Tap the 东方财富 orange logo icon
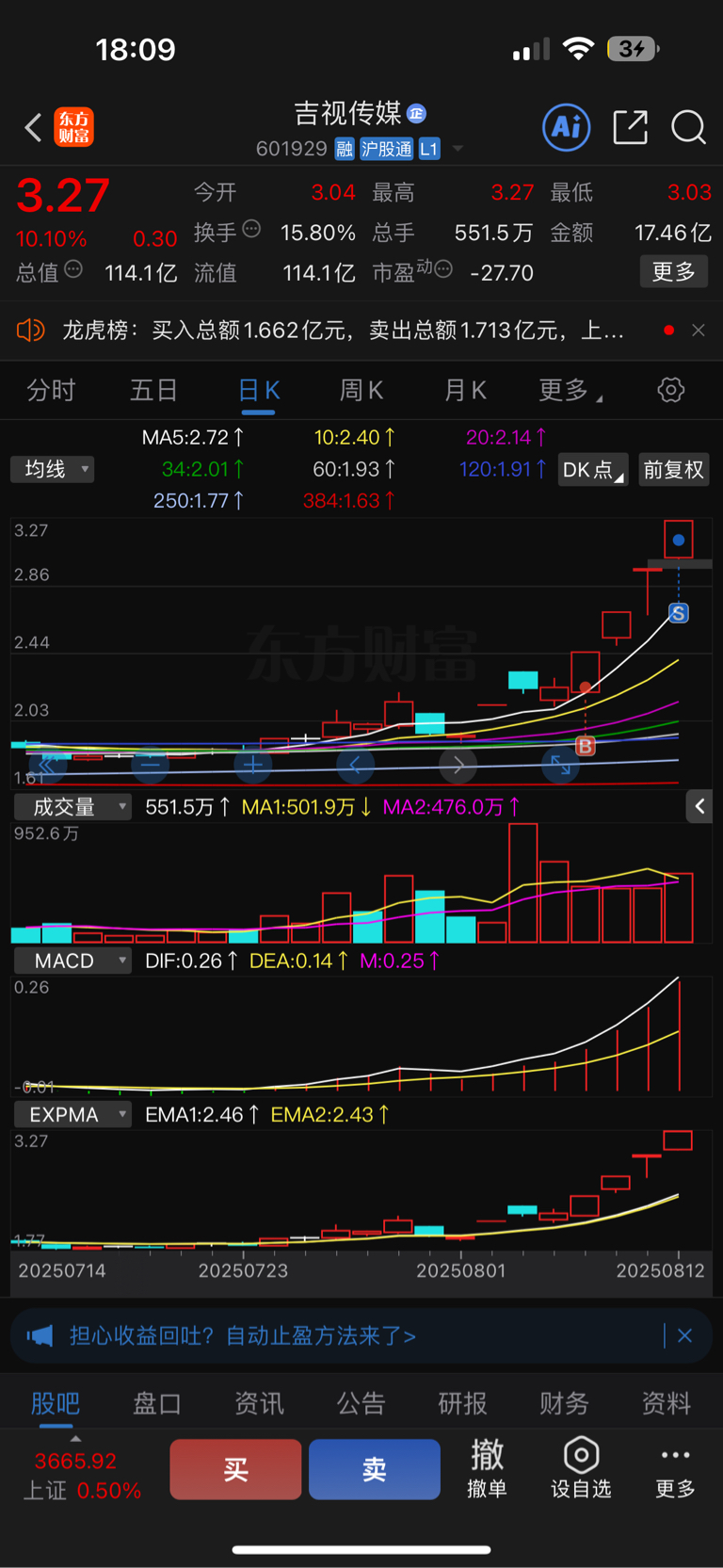 [74, 127]
